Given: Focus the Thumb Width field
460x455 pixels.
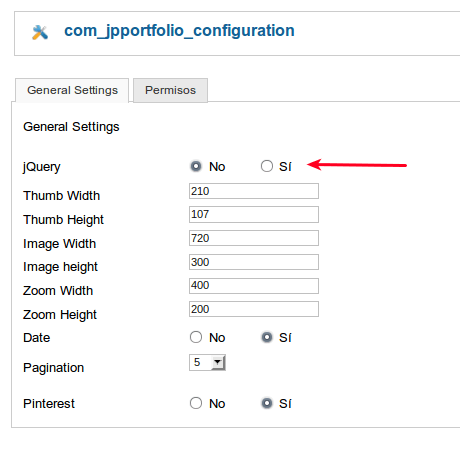Looking at the screenshot, I should point(254,191).
